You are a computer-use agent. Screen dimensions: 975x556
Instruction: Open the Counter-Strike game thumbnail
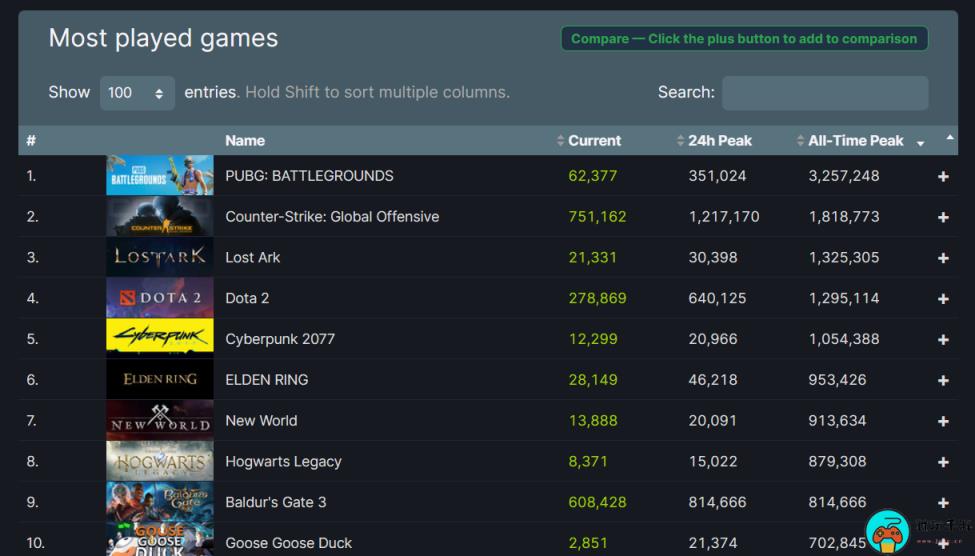[160, 216]
